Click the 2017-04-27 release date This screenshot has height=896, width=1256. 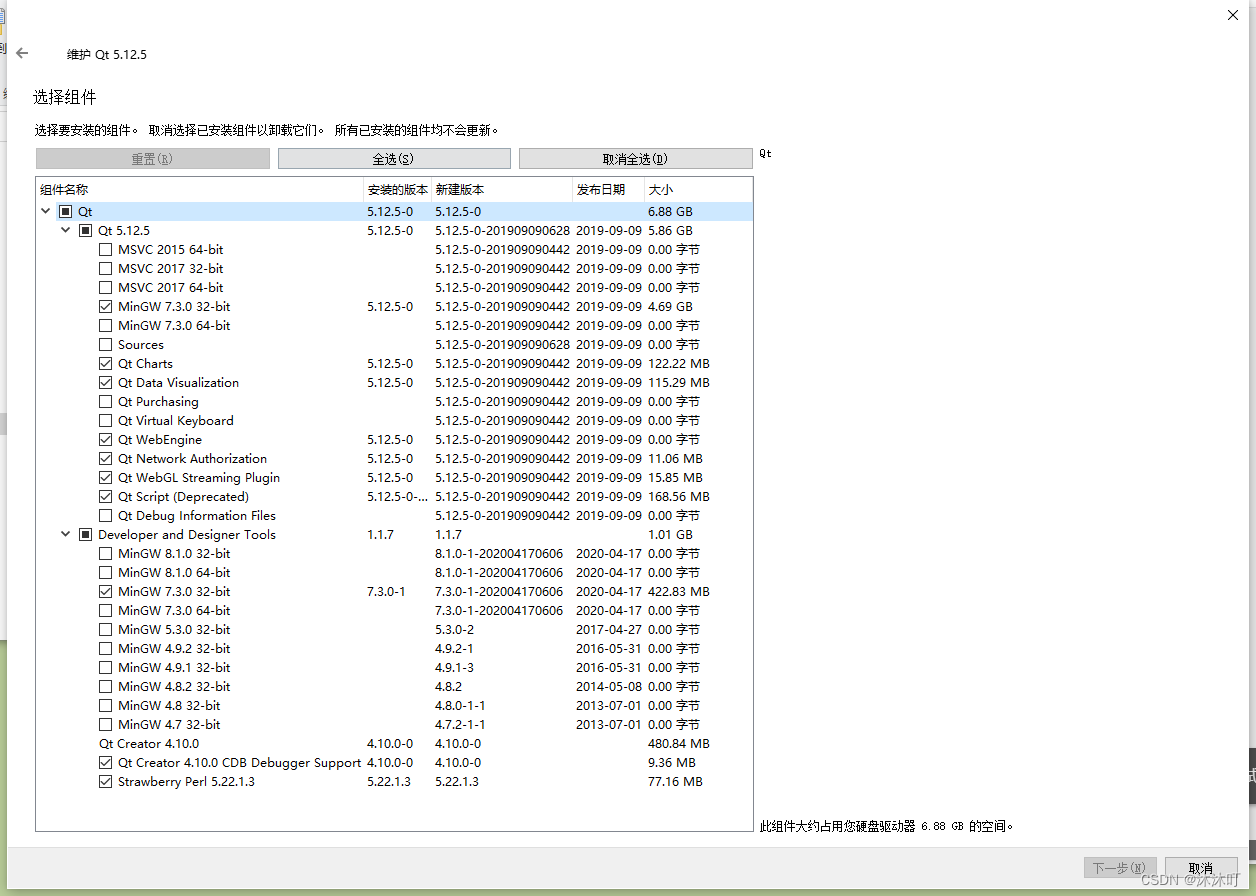608,630
